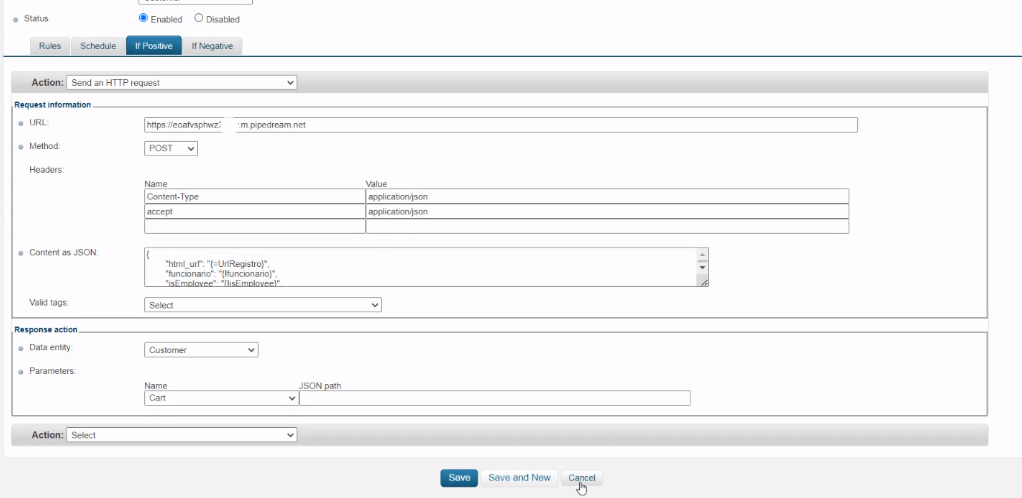Open the Parameters Name Cart dropdown

[x=221, y=398]
